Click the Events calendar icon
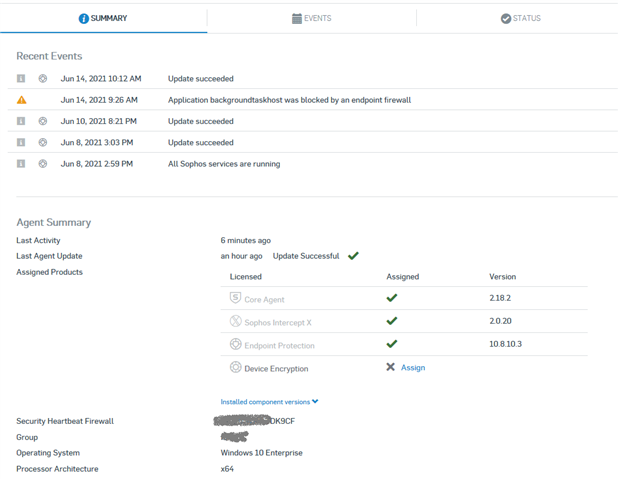This screenshot has width=618, height=480. coord(297,19)
